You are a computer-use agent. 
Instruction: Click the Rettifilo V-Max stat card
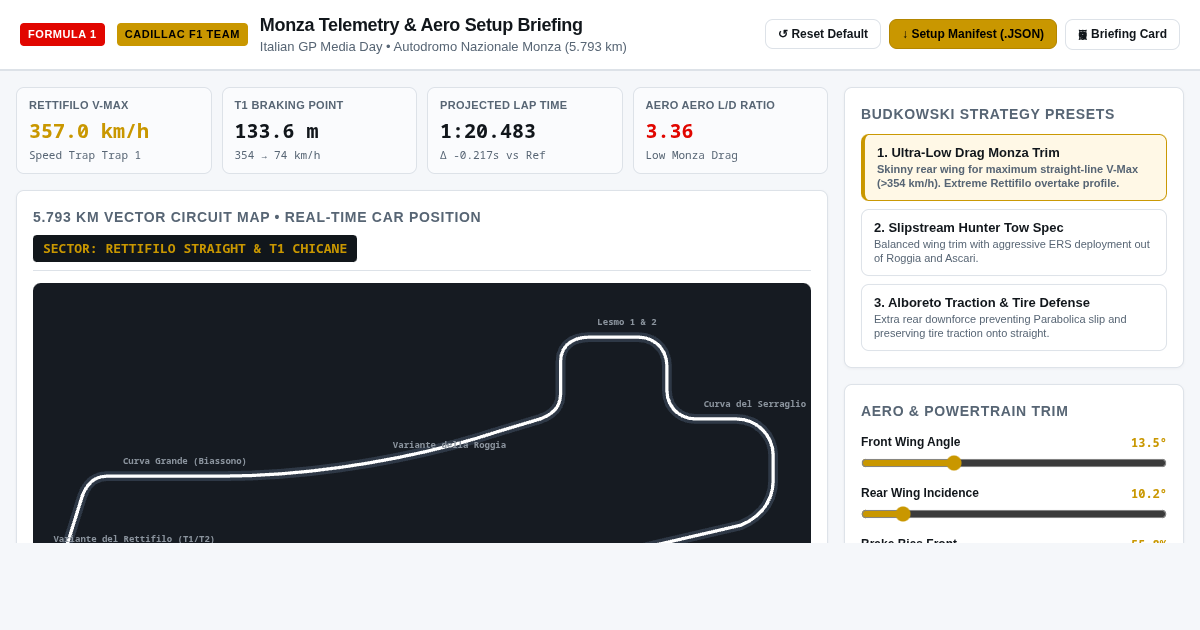click(x=114, y=130)
